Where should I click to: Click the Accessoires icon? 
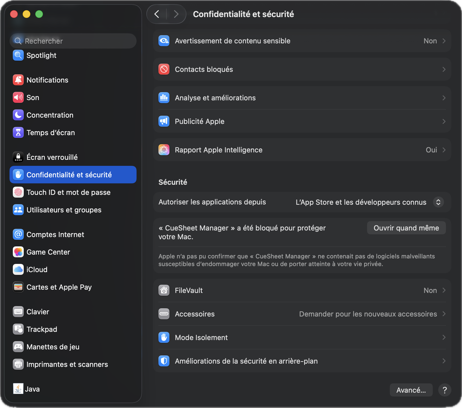click(164, 314)
